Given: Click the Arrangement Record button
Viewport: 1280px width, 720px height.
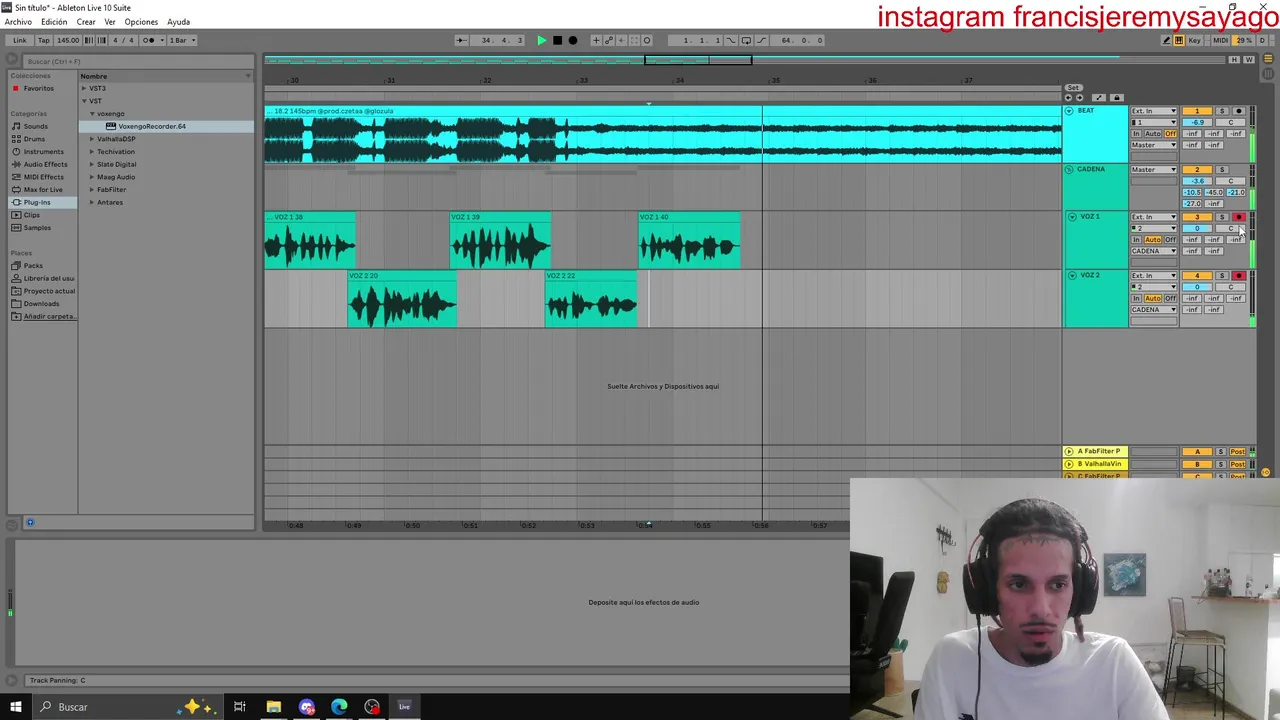Looking at the screenshot, I should [x=573, y=40].
